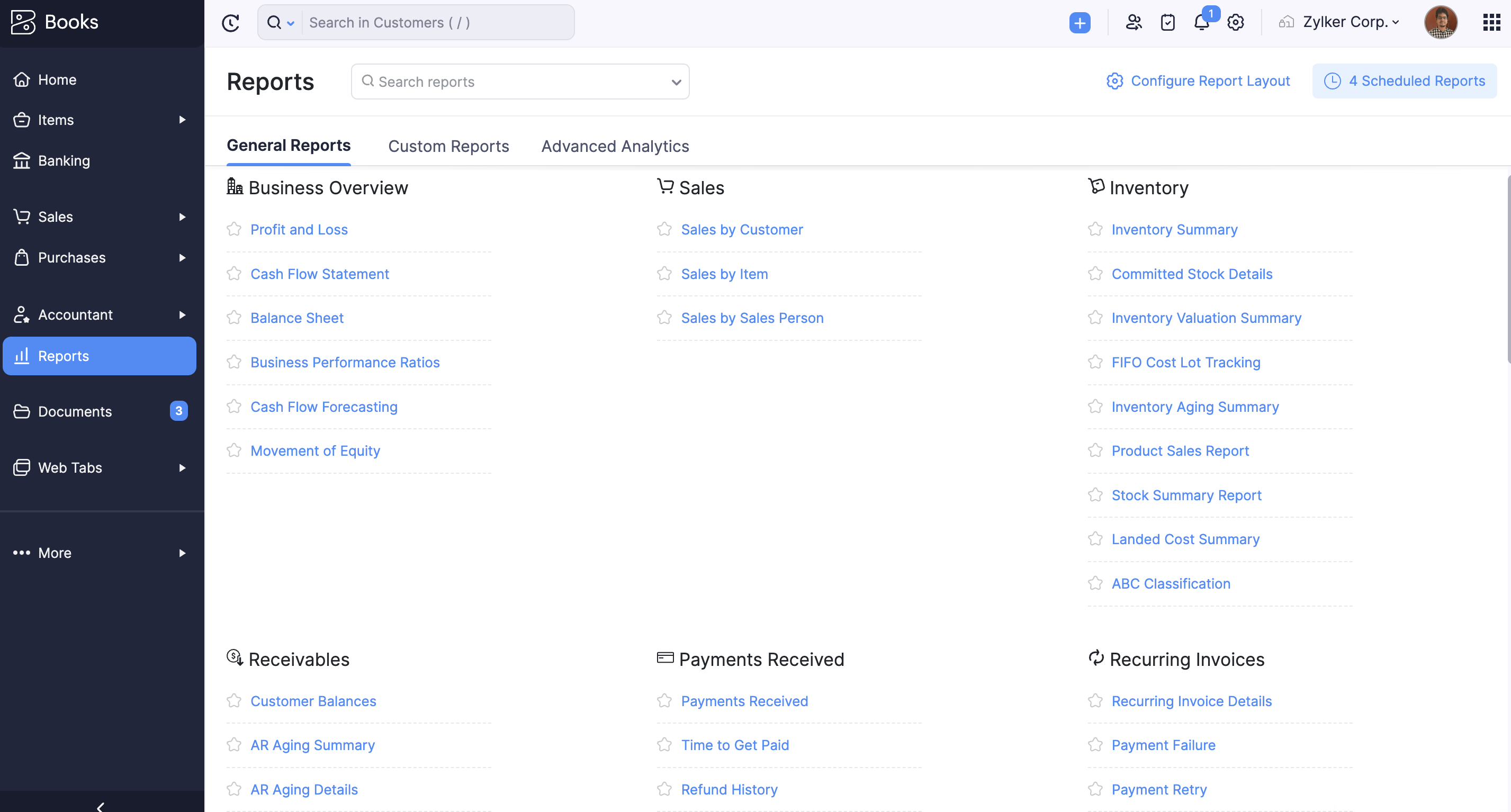Expand the Web Tabs sidebar arrow
The height and width of the screenshot is (812, 1511).
pos(183,468)
